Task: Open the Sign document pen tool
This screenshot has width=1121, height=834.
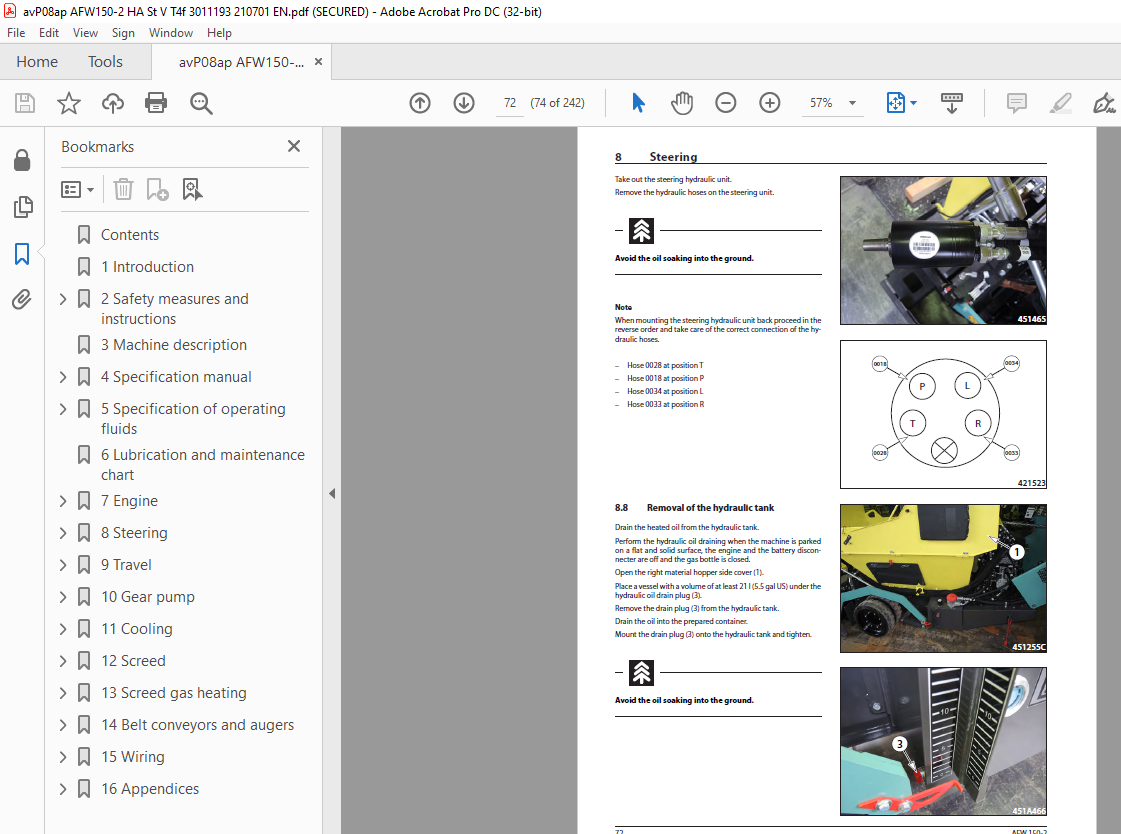Action: pos(1104,103)
